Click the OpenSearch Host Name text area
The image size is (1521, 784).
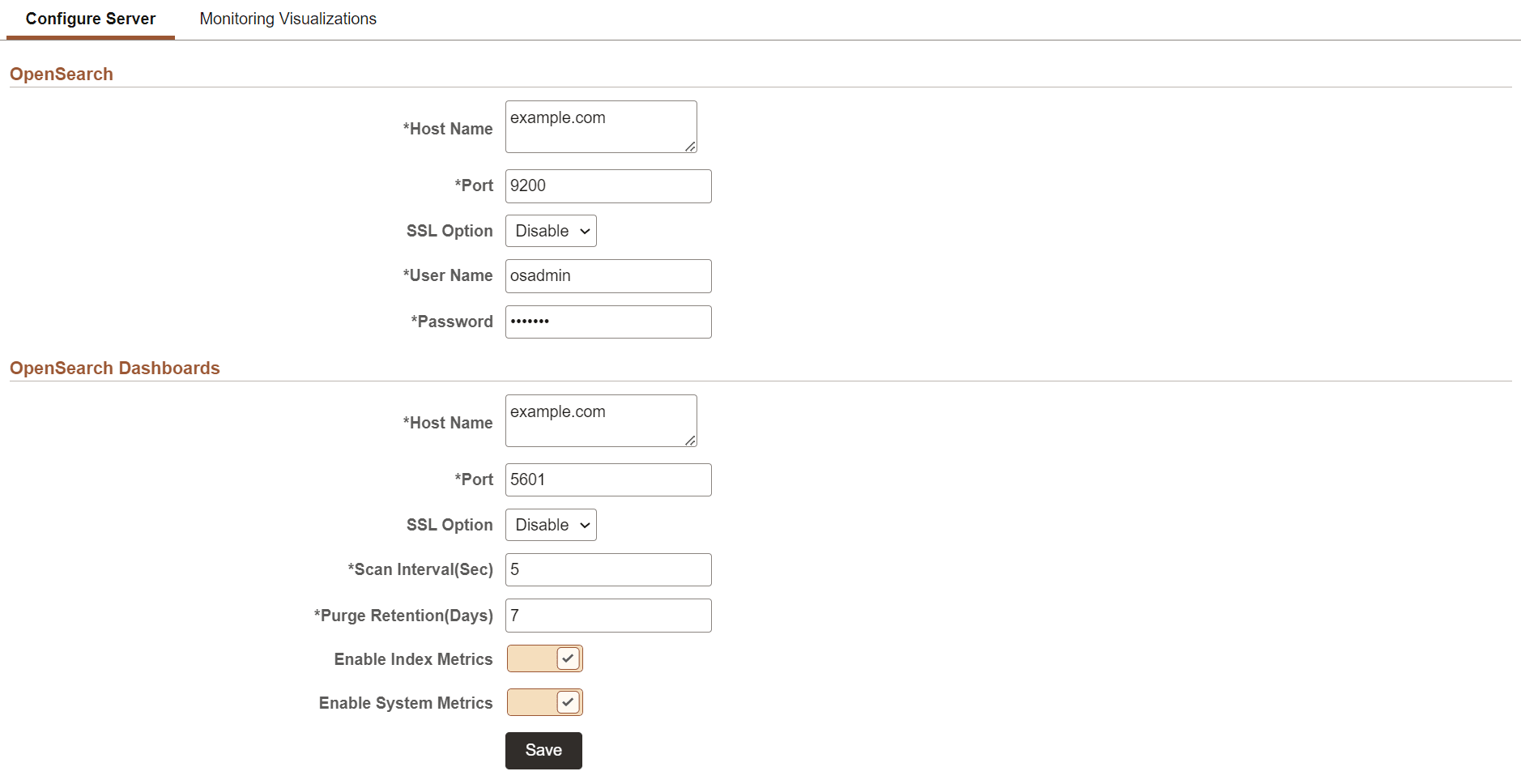pos(600,126)
